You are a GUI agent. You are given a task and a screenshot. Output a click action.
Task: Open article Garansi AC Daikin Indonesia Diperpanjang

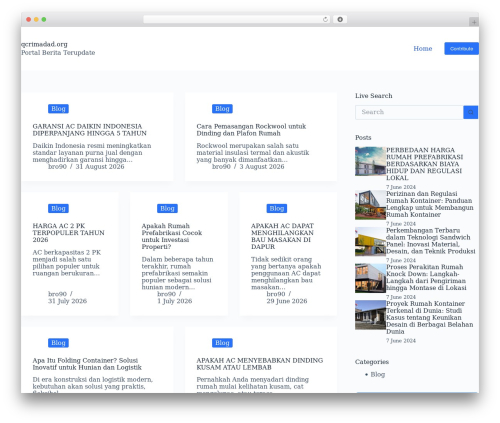pos(89,130)
